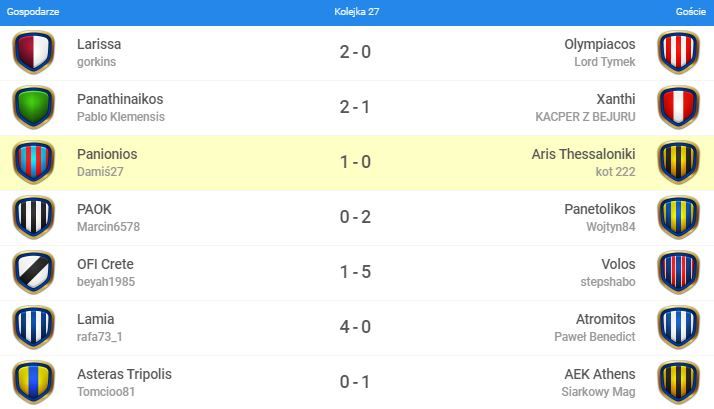Image resolution: width=714 pixels, height=409 pixels.
Task: Click the Kolejka 27 round header
Action: [x=356, y=12]
